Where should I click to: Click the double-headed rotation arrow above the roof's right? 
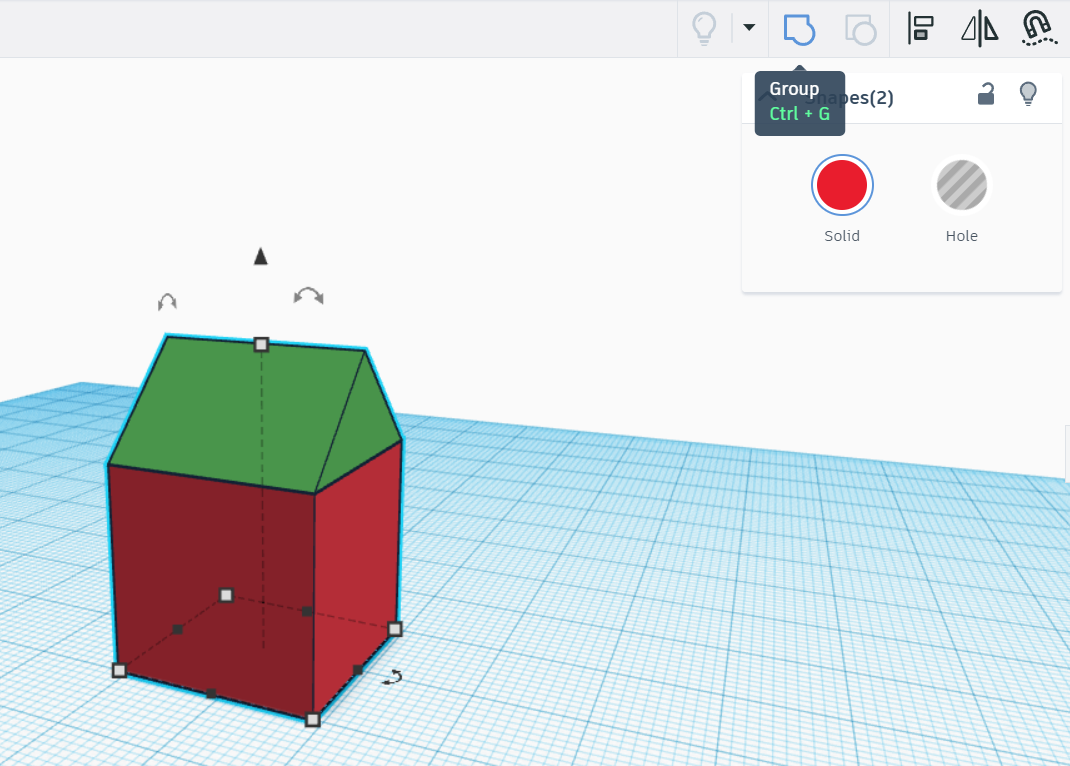coord(308,295)
